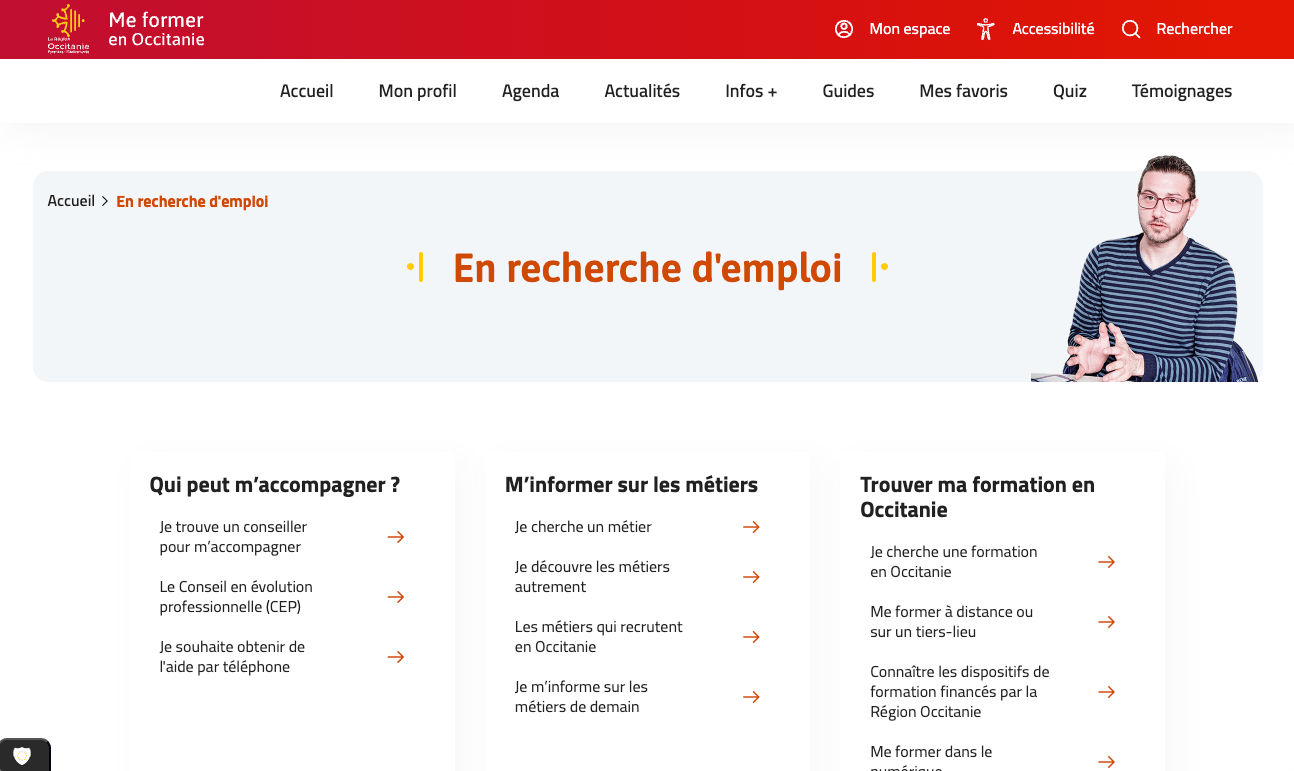This screenshot has width=1294, height=771.
Task: Open Me former à distance link
Action: [951, 622]
